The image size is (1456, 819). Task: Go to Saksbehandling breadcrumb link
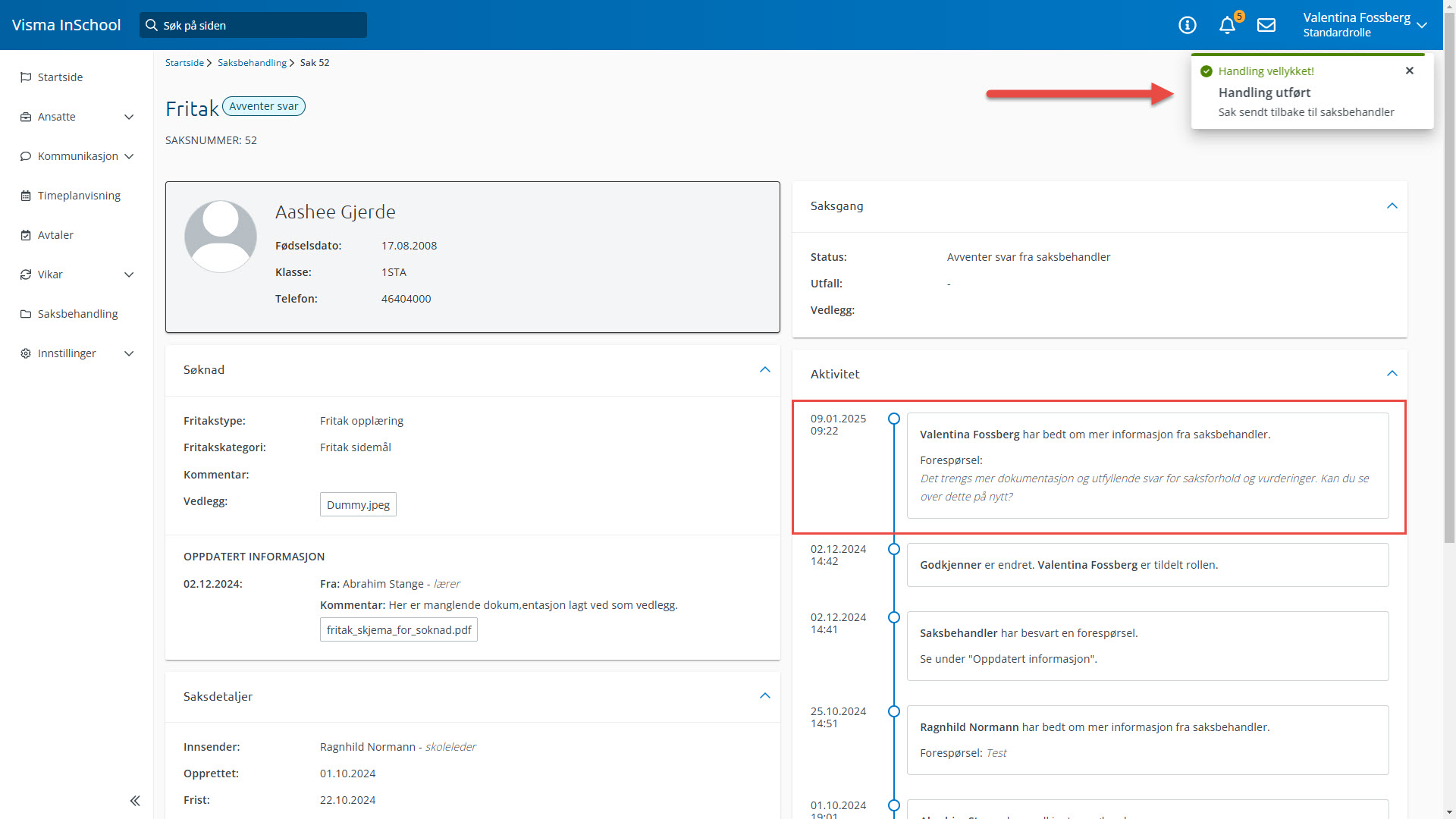click(252, 63)
